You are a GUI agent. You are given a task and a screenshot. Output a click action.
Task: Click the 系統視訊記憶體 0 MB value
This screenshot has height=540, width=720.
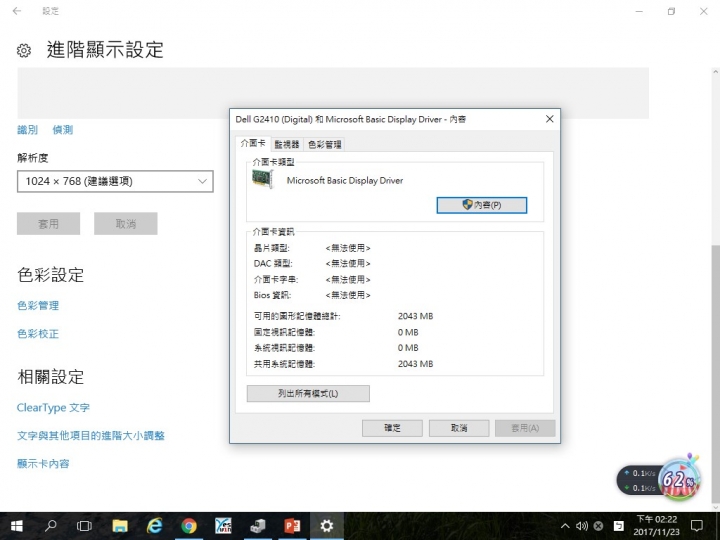[x=408, y=348]
